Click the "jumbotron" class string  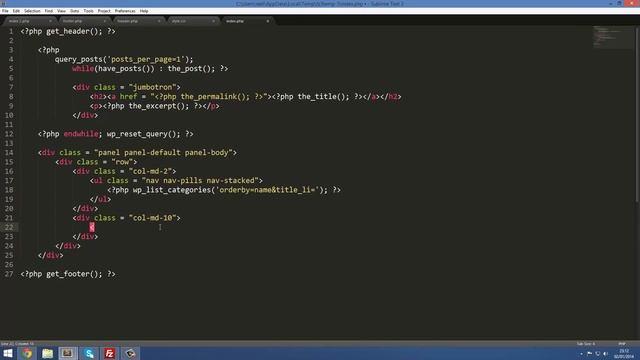[152, 87]
